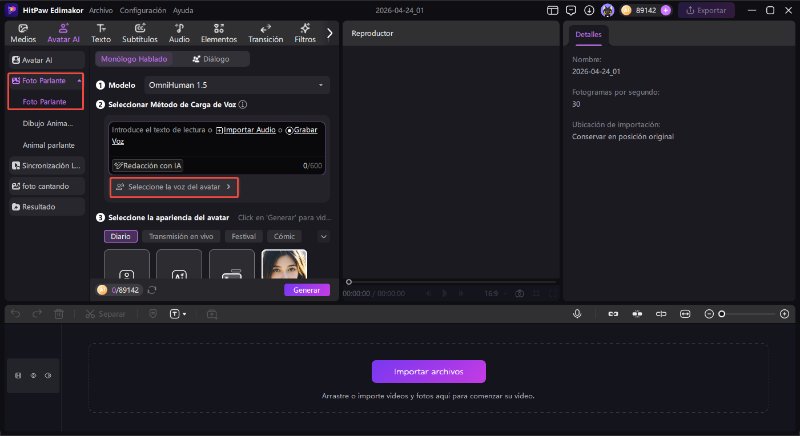800x436 pixels.
Task: Select the Cómic category
Action: [x=284, y=236]
